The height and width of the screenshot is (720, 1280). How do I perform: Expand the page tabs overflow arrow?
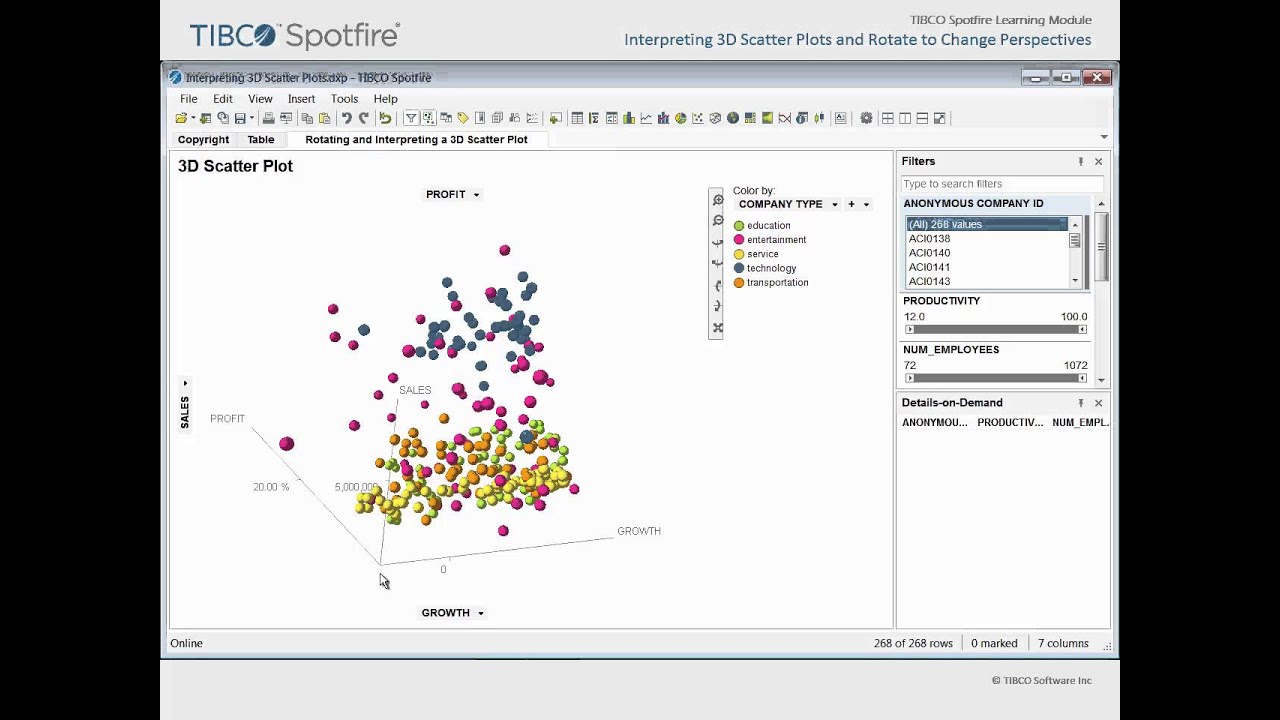tap(1104, 138)
